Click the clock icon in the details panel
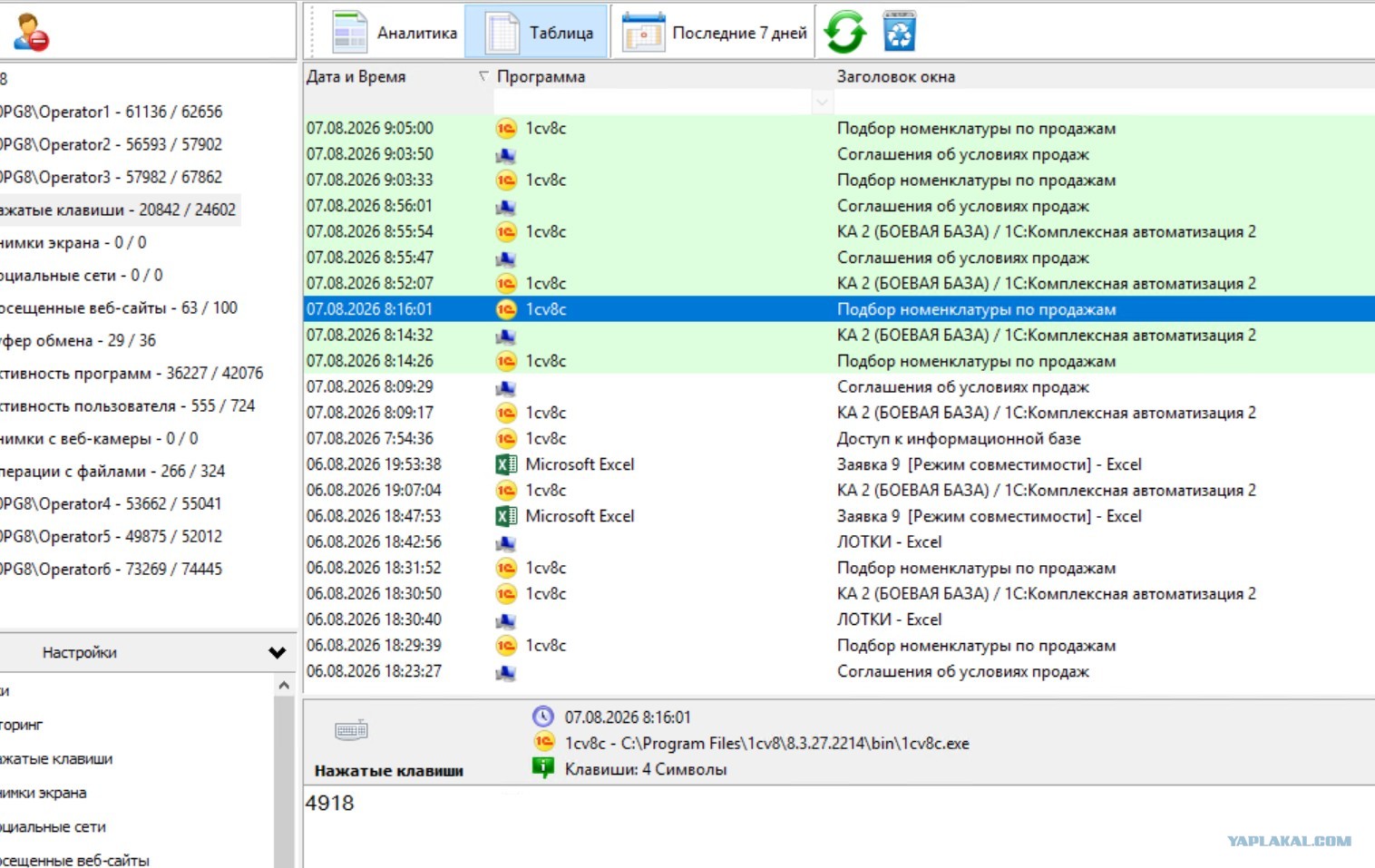Viewport: 1375px width, 868px height. (542, 717)
